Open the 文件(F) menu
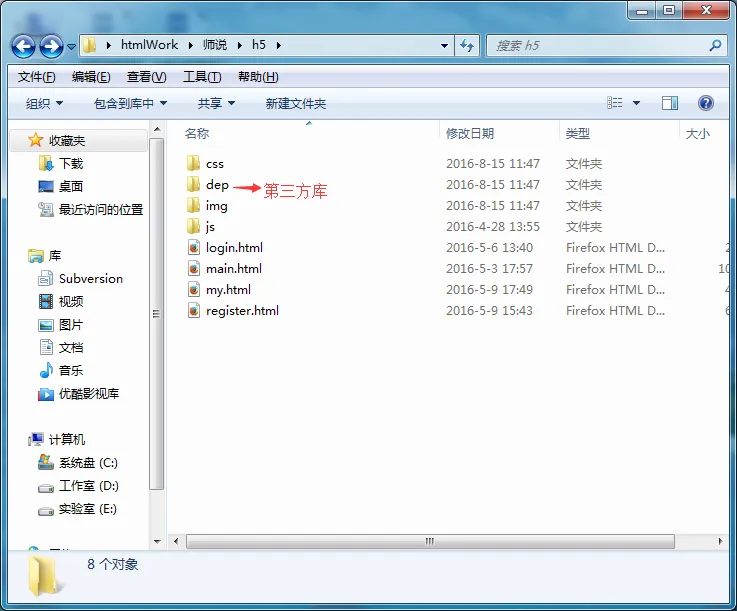The image size is (737, 611). click(36, 77)
